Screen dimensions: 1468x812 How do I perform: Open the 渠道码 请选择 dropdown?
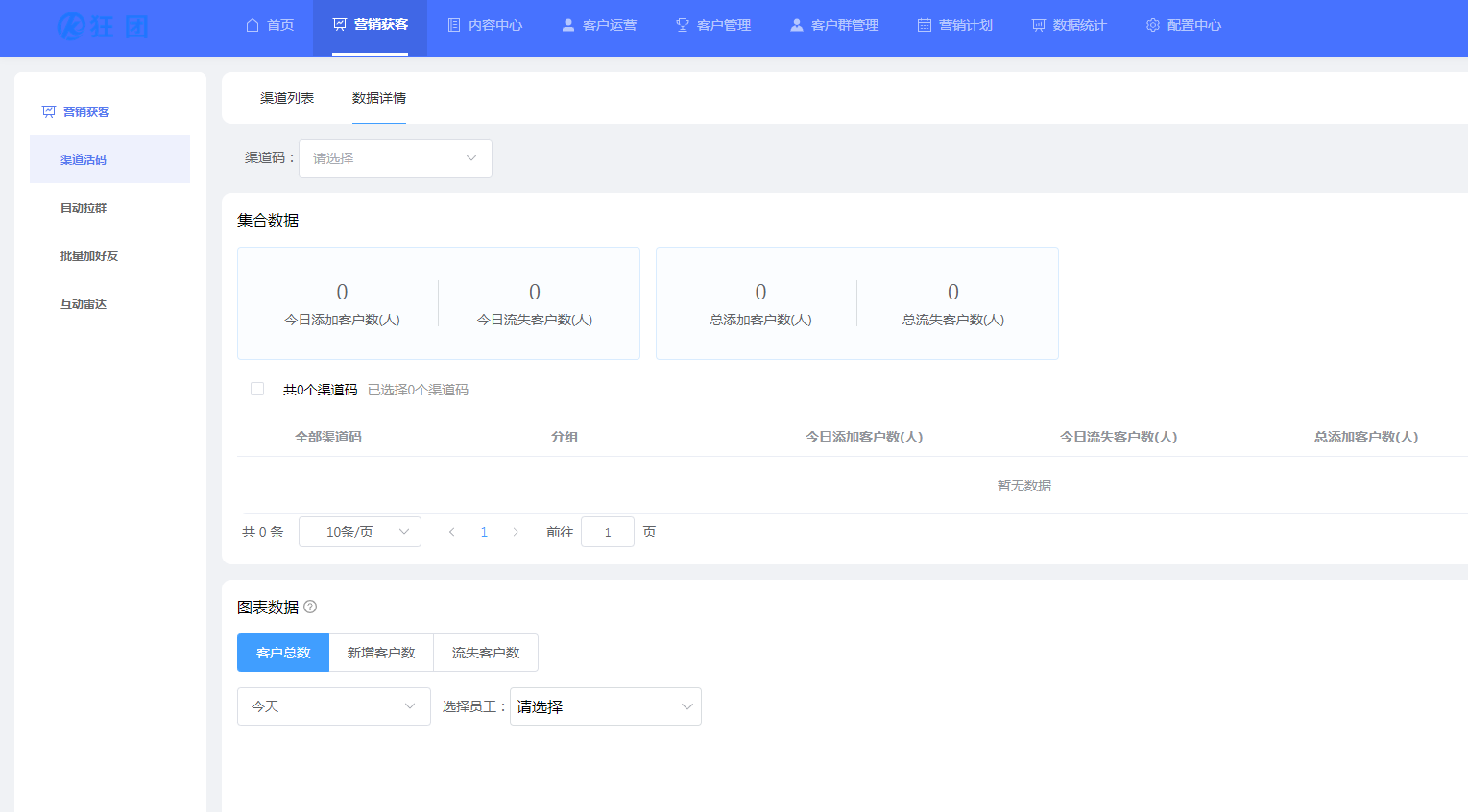tap(396, 158)
